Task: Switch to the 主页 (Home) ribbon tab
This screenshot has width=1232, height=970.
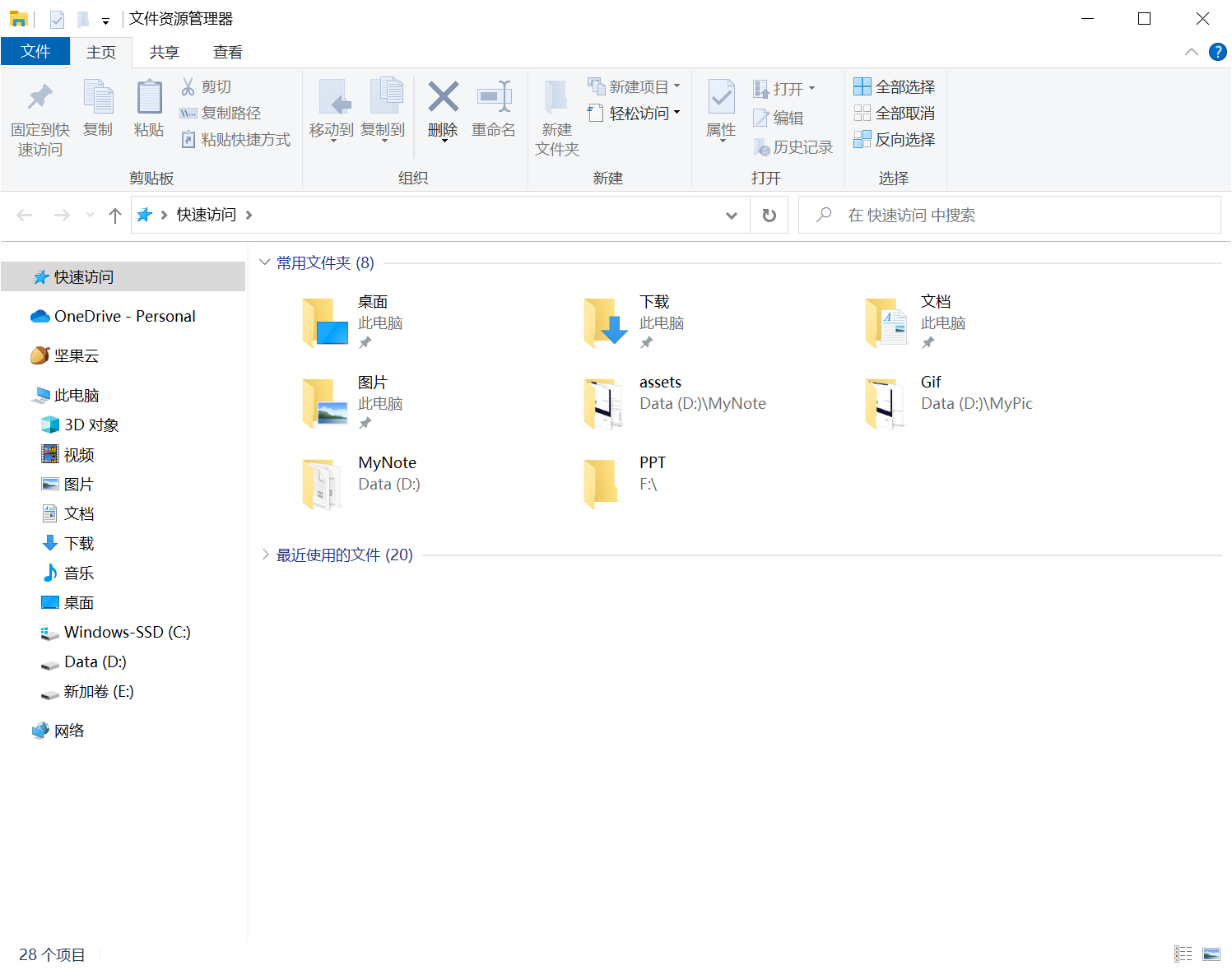Action: [x=101, y=52]
